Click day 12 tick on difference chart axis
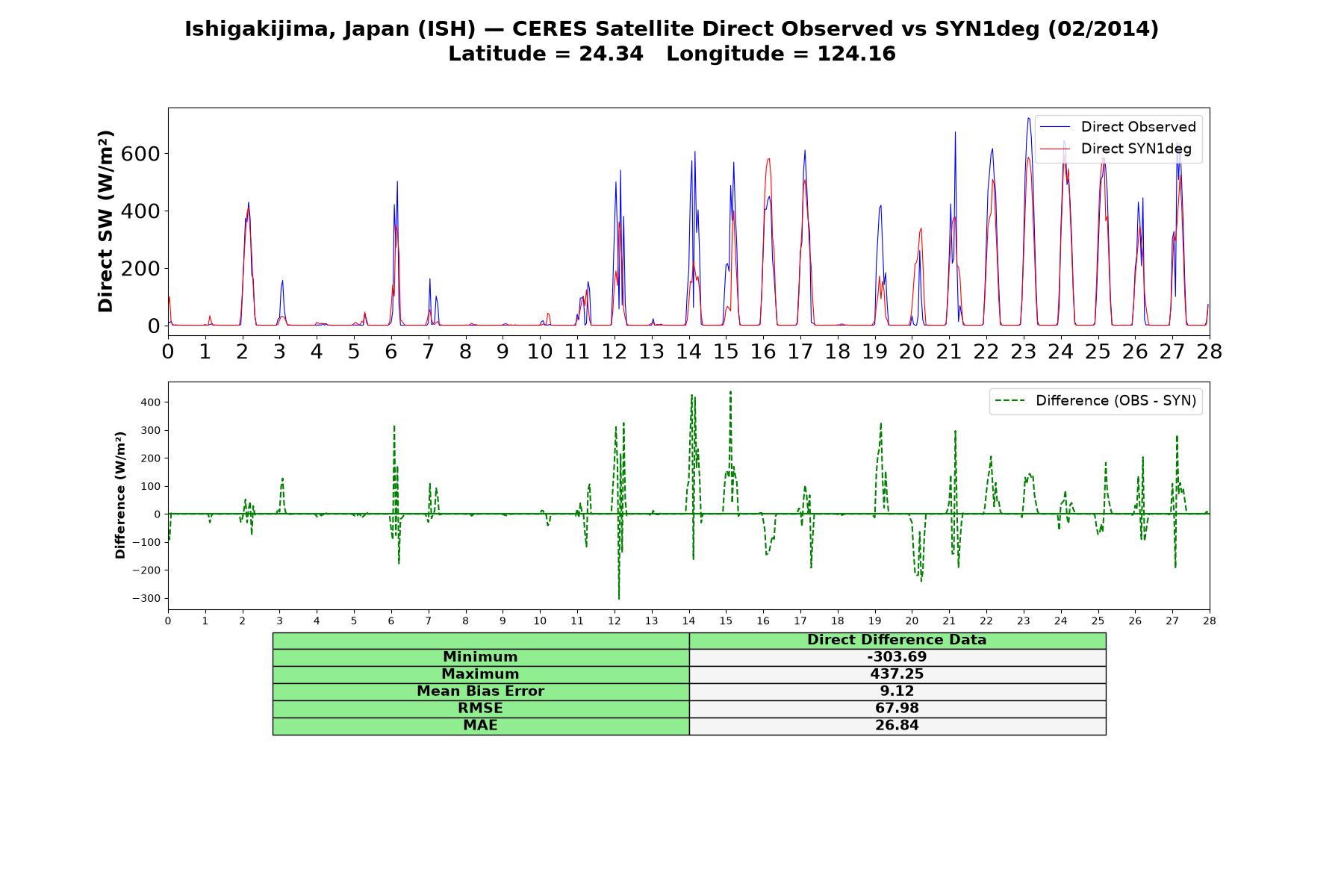 [x=615, y=621]
